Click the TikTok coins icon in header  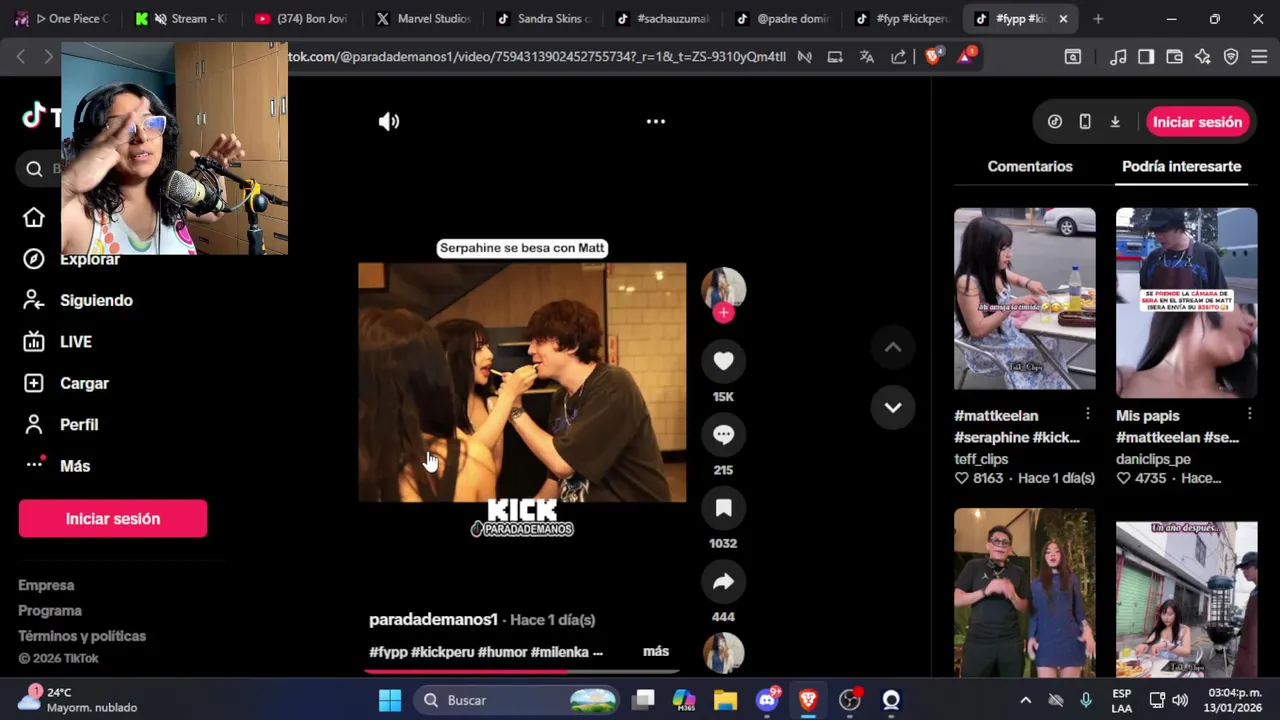pos(1055,122)
